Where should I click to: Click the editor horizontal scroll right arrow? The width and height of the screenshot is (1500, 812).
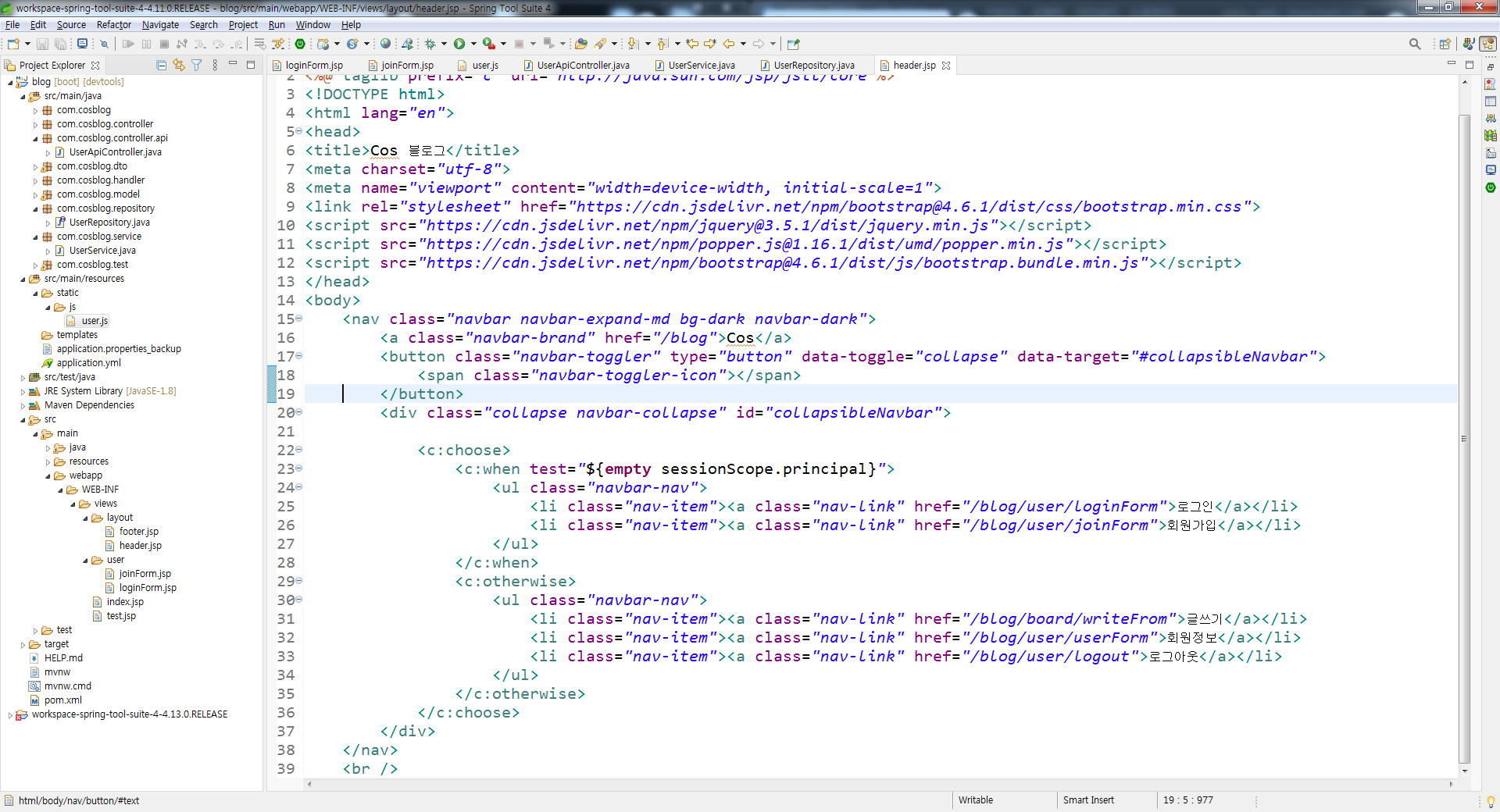pos(1452,784)
